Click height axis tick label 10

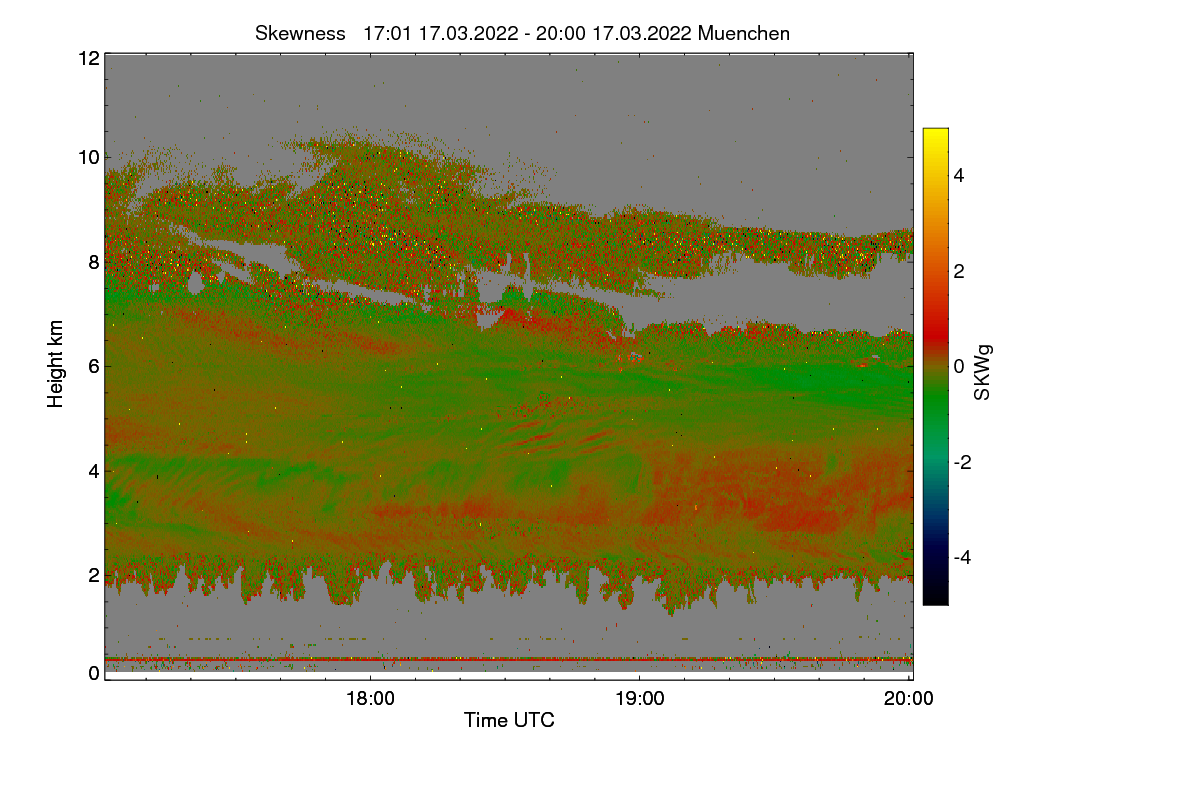click(x=87, y=157)
